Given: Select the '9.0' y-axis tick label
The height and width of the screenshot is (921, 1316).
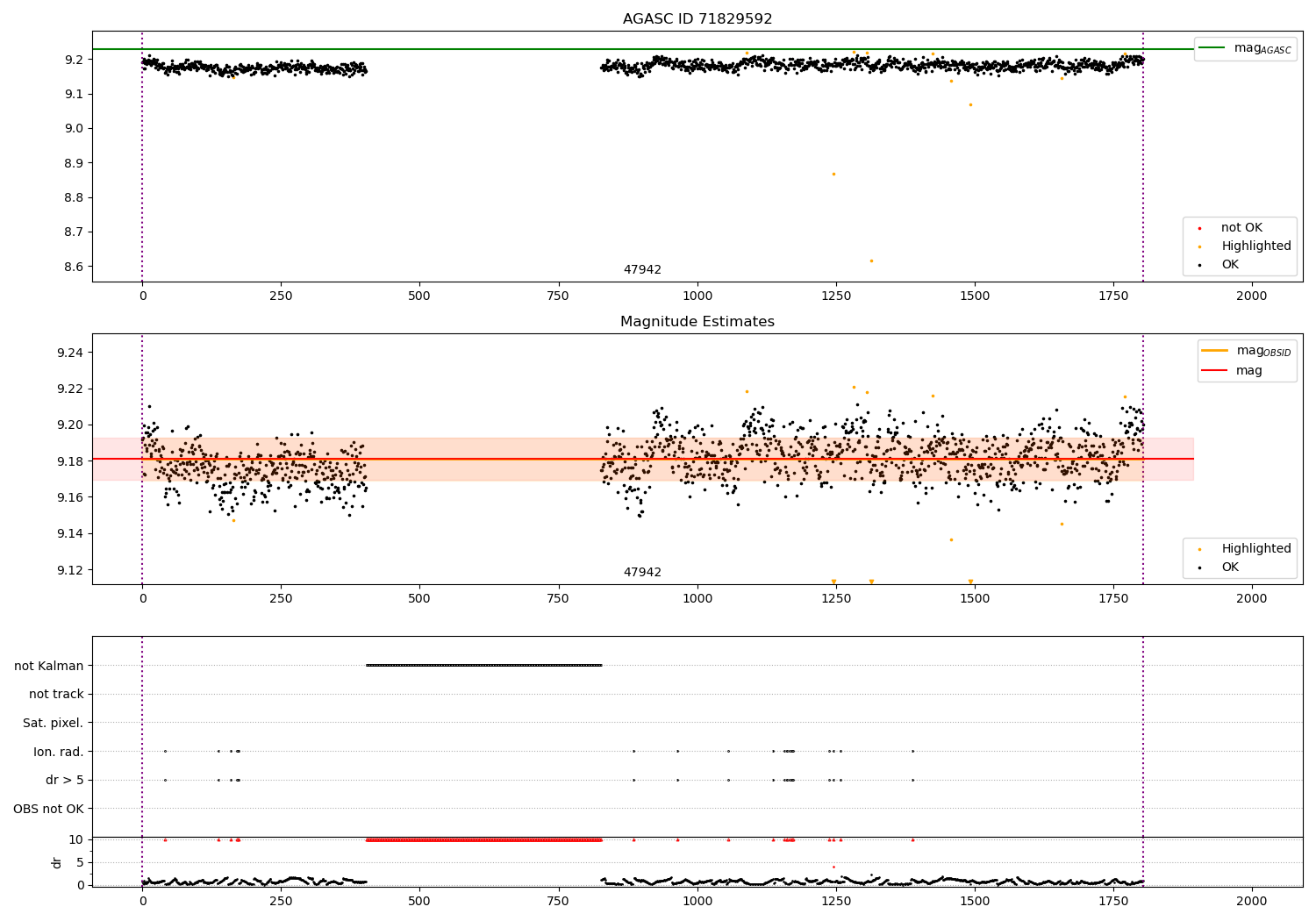Looking at the screenshot, I should click(x=73, y=129).
